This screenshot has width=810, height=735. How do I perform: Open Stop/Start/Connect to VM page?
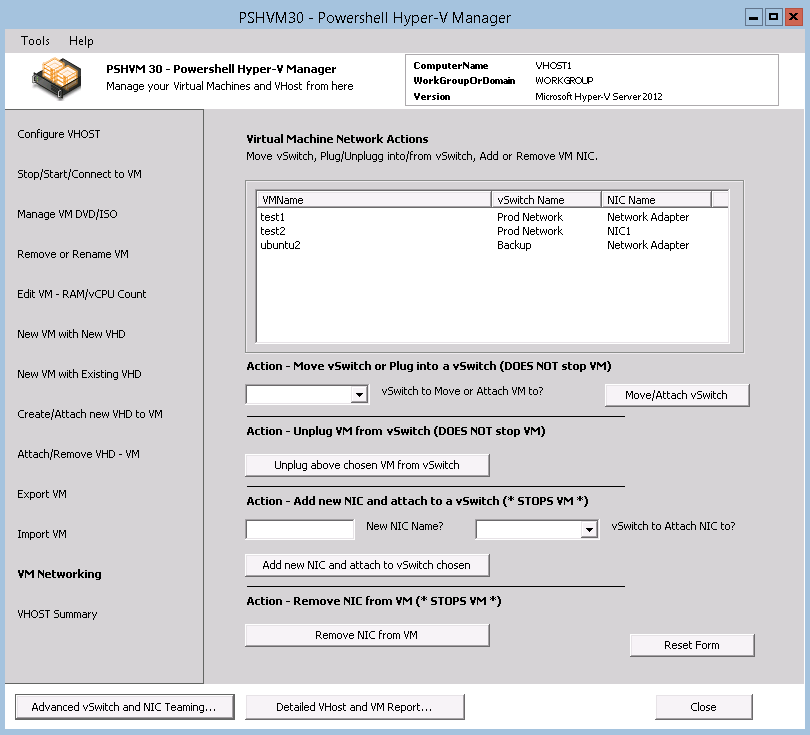coord(79,174)
